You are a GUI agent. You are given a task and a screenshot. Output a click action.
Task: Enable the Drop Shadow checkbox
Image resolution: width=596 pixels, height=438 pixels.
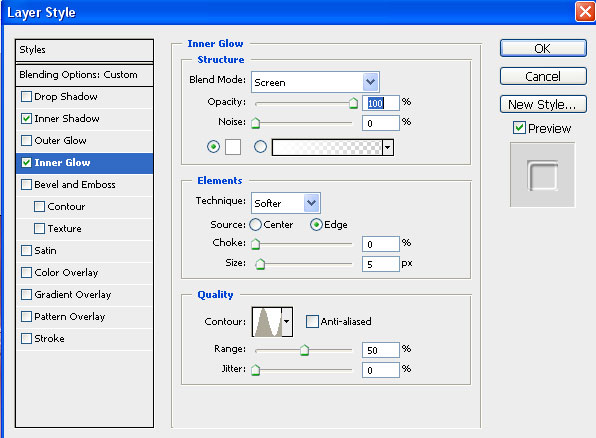[26, 97]
